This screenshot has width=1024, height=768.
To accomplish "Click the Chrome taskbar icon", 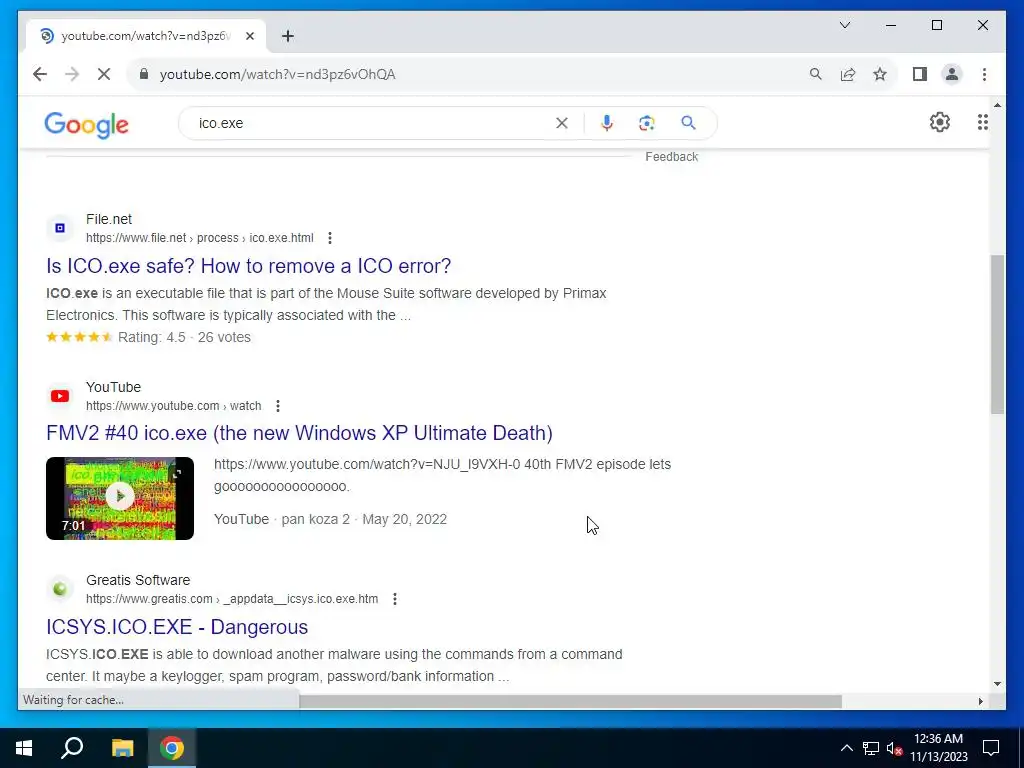I will point(172,748).
